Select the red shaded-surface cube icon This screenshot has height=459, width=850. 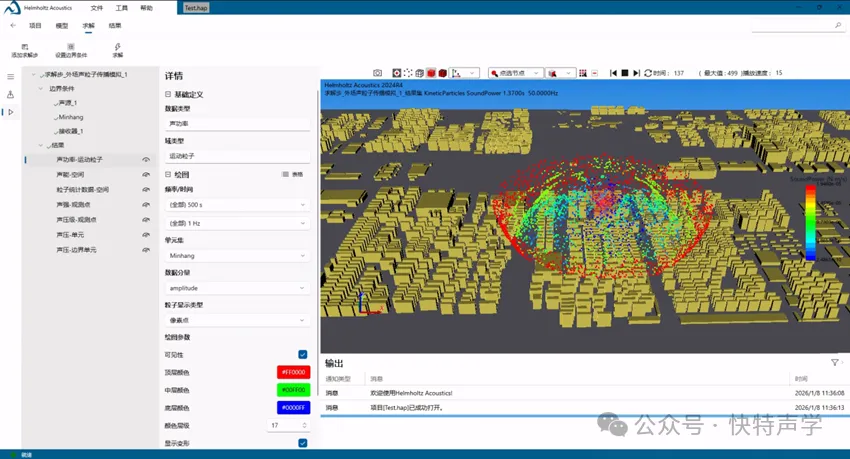[x=431, y=73]
